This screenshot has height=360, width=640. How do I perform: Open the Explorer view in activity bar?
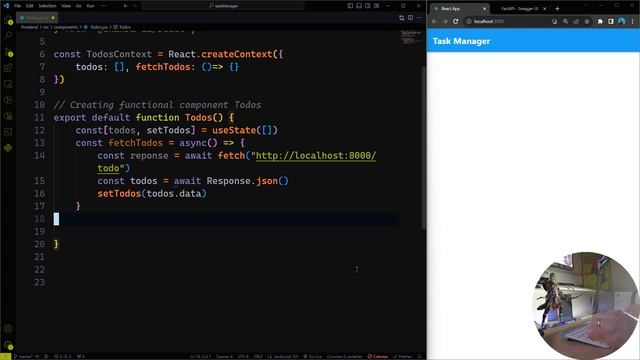[x=8, y=20]
